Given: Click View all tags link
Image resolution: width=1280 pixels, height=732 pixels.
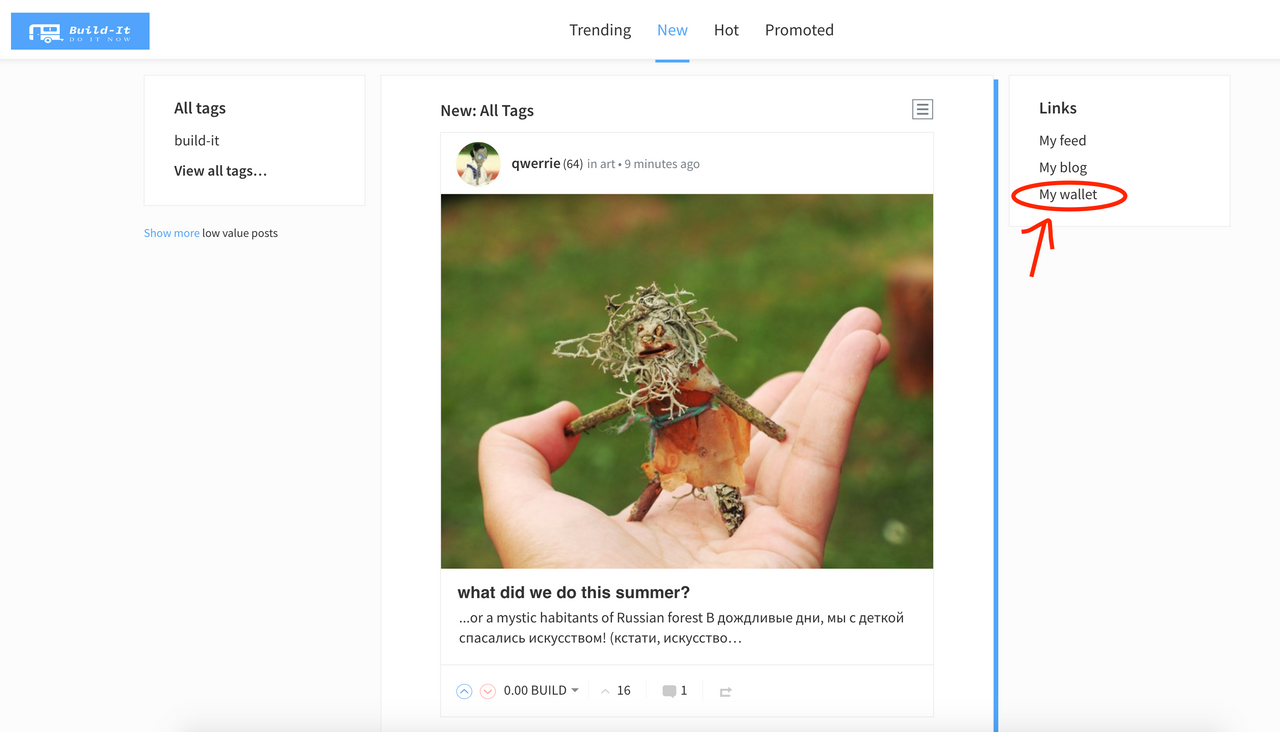Looking at the screenshot, I should pyautogui.click(x=220, y=170).
